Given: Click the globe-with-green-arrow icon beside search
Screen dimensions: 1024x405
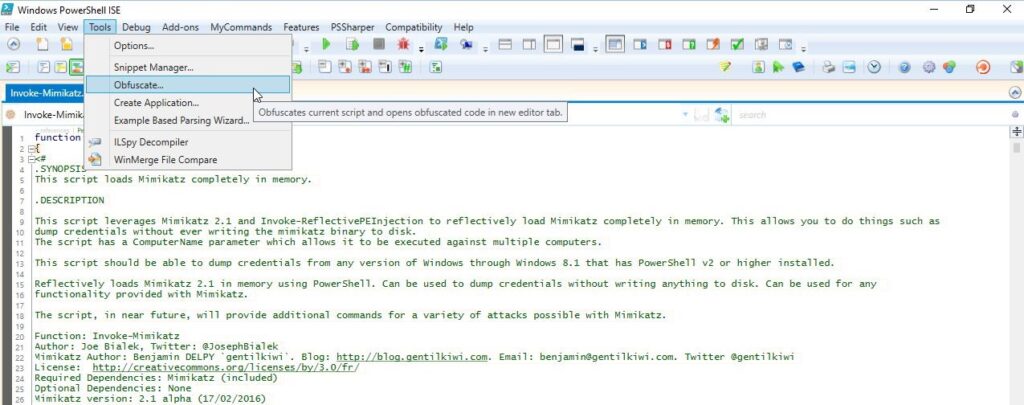Looking at the screenshot, I should (721, 115).
